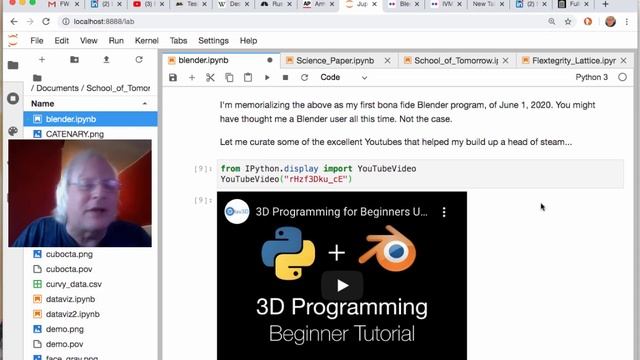Open the Kernel menu
Image resolution: width=640 pixels, height=360 pixels.
tap(147, 41)
